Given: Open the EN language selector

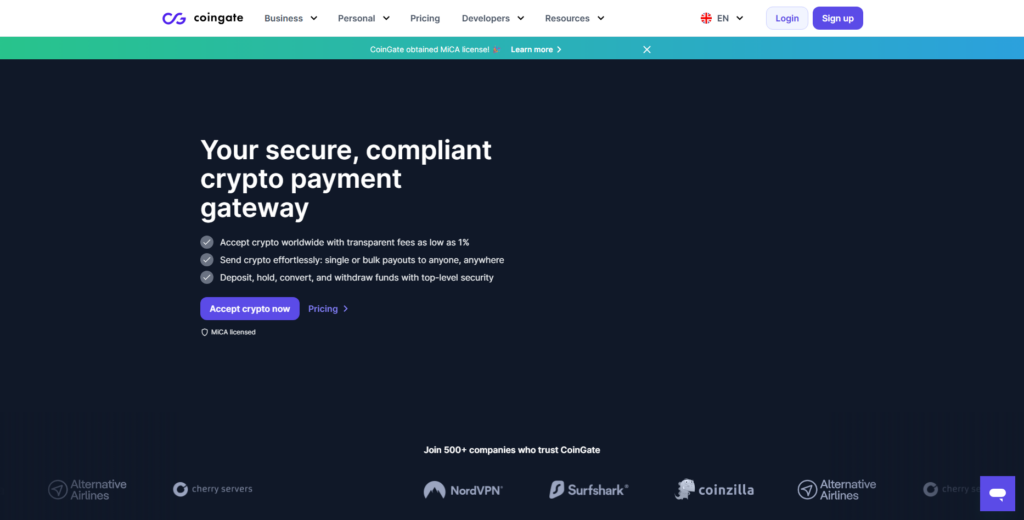Looking at the screenshot, I should pyautogui.click(x=722, y=18).
